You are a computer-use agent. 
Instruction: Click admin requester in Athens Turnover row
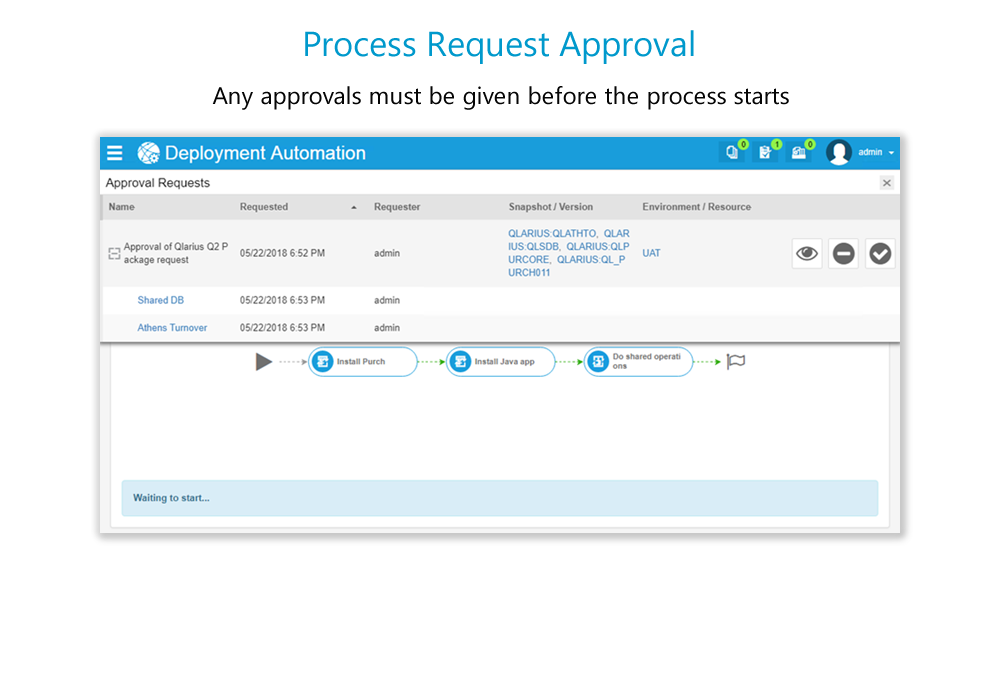pos(387,327)
